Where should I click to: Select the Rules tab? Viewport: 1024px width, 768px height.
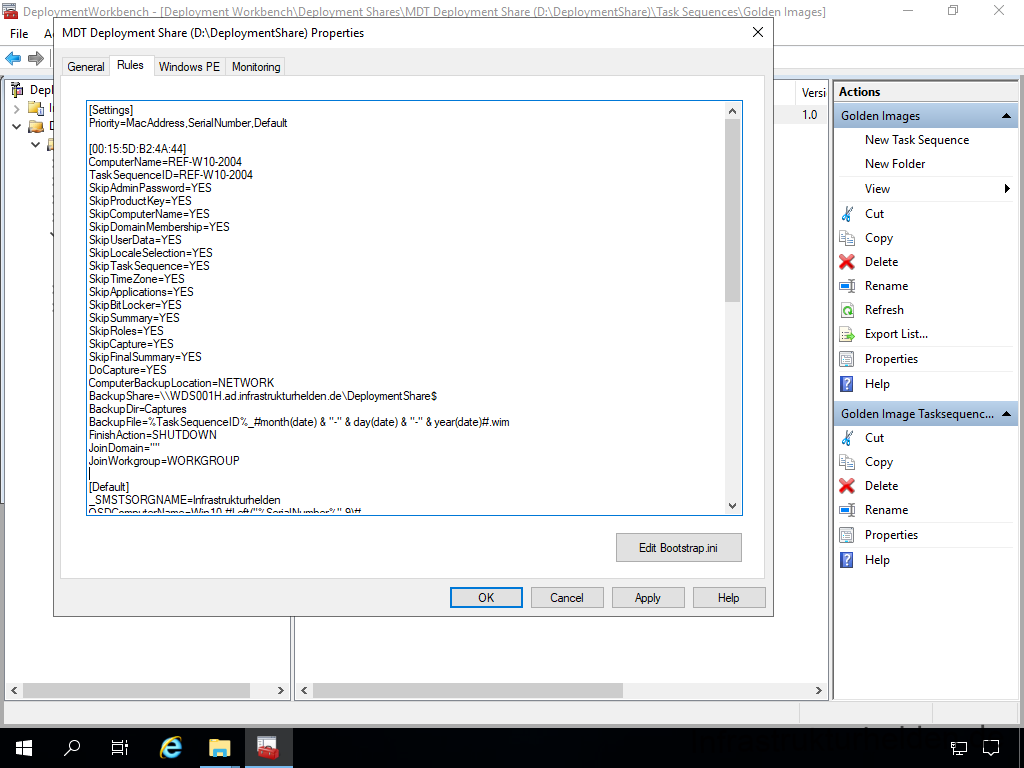point(131,65)
